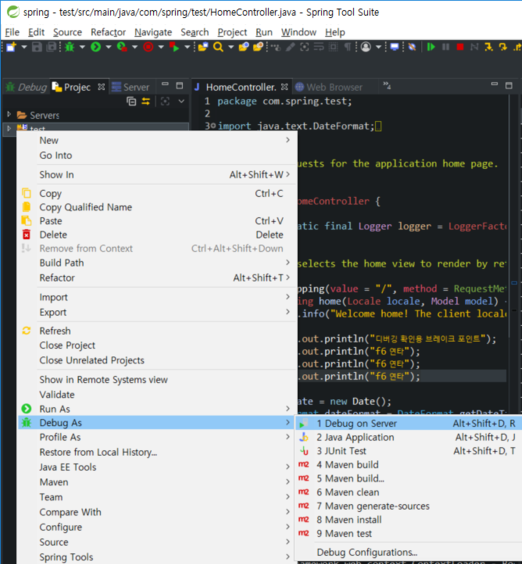Open the dropdown arrow beside the Search magnifier
Viewport: 522px width, 564px height.
coord(231,47)
